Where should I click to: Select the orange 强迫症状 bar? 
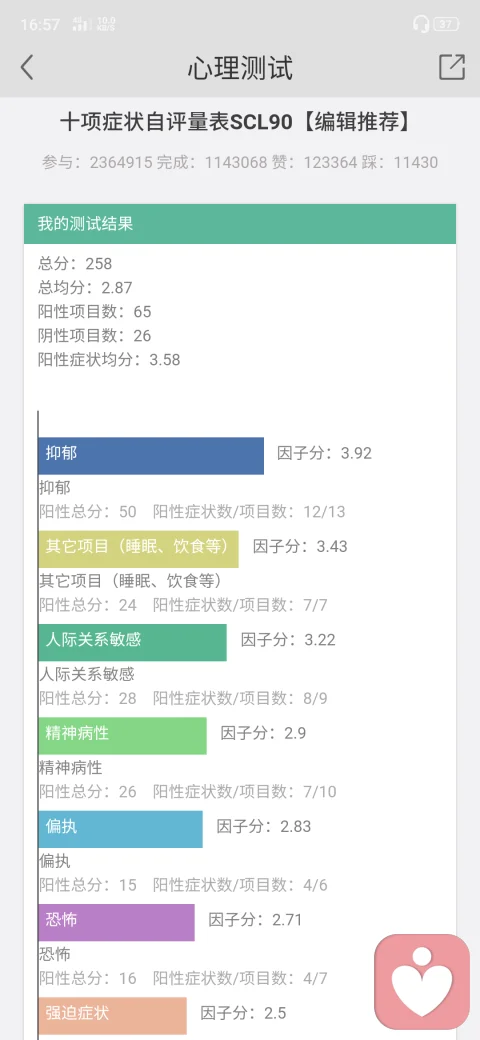pyautogui.click(x=113, y=1015)
